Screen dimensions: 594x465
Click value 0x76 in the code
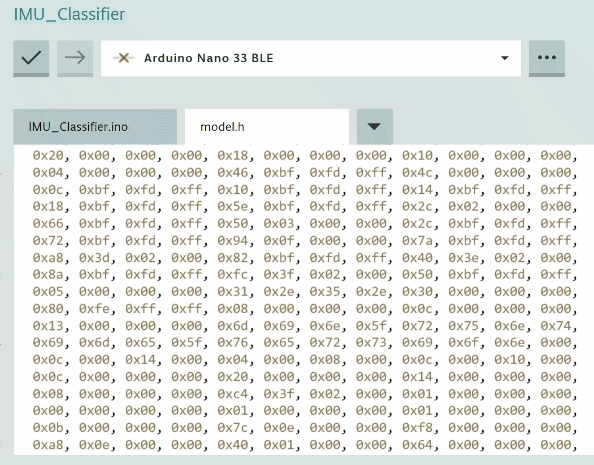click(233, 342)
